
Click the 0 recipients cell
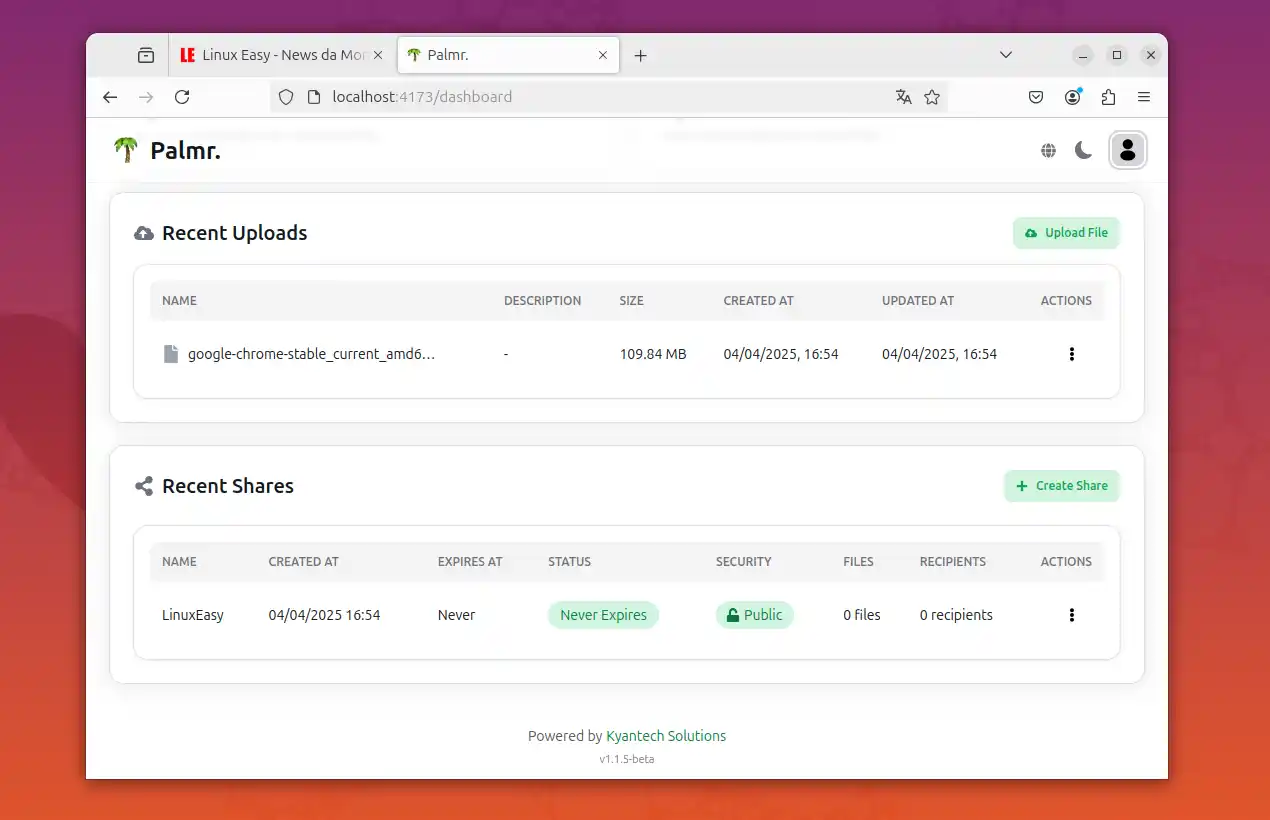956,615
